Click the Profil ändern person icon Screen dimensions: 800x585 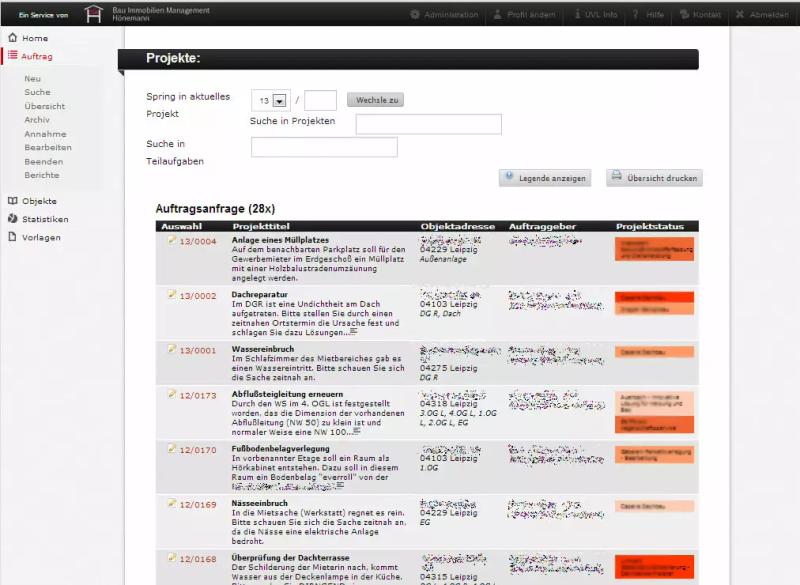(x=497, y=14)
